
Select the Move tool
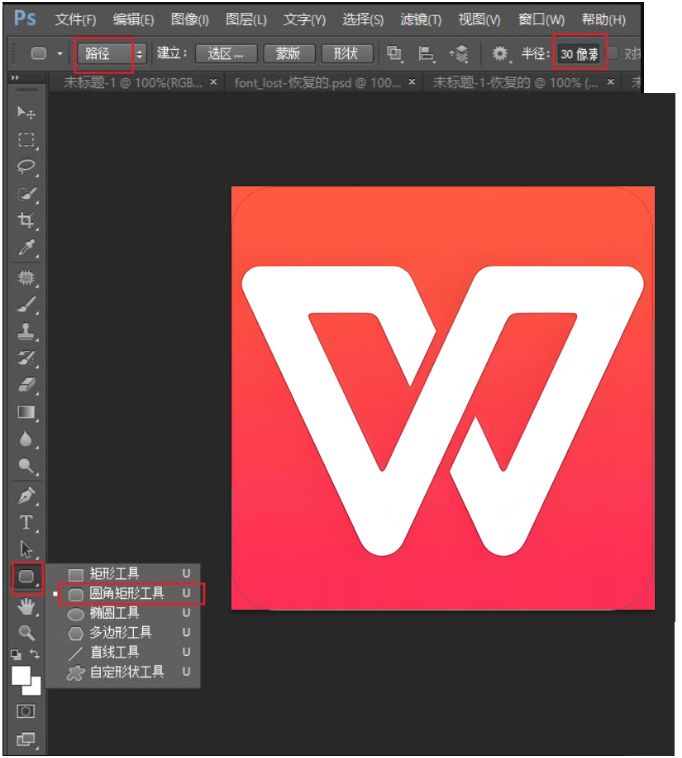(x=26, y=112)
